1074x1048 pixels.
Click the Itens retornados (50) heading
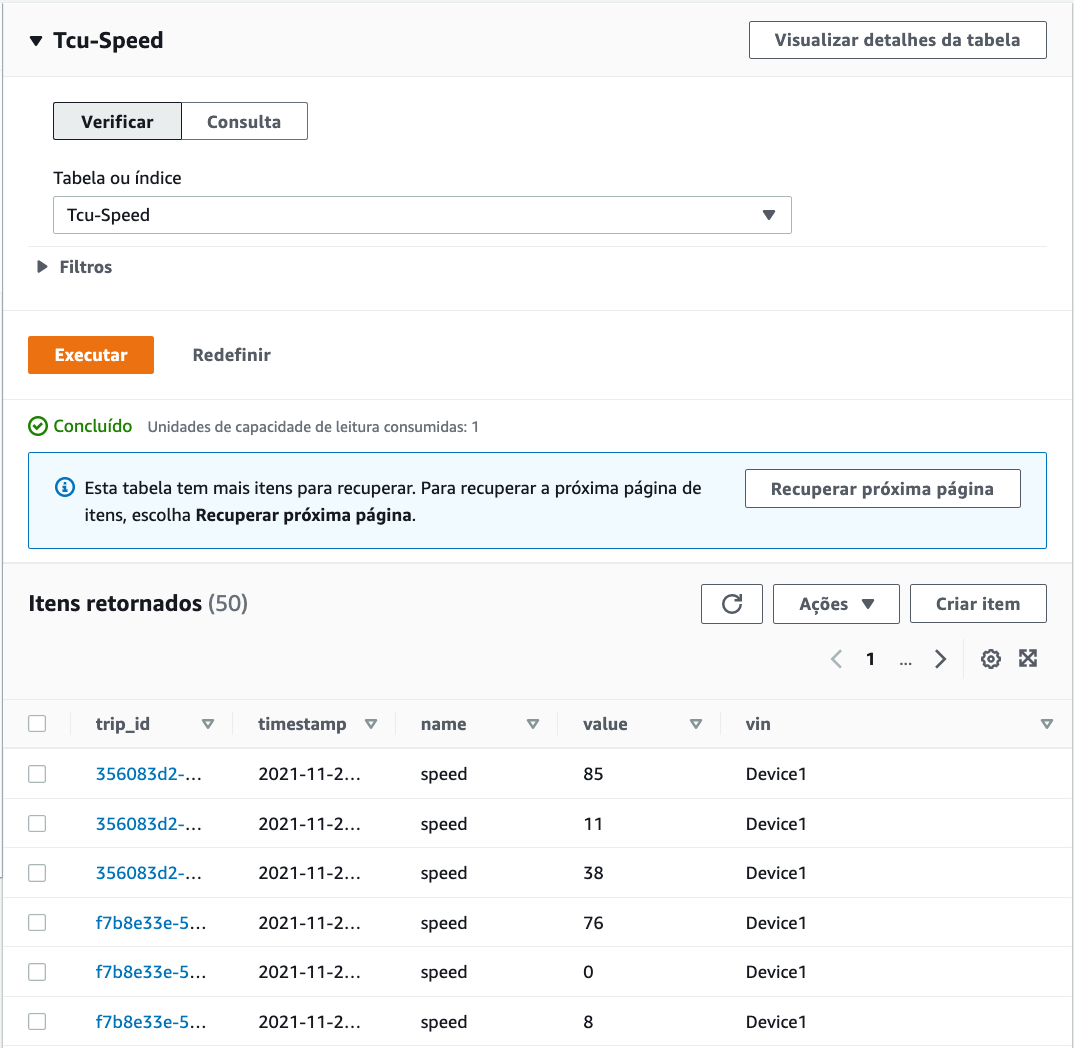(x=138, y=603)
